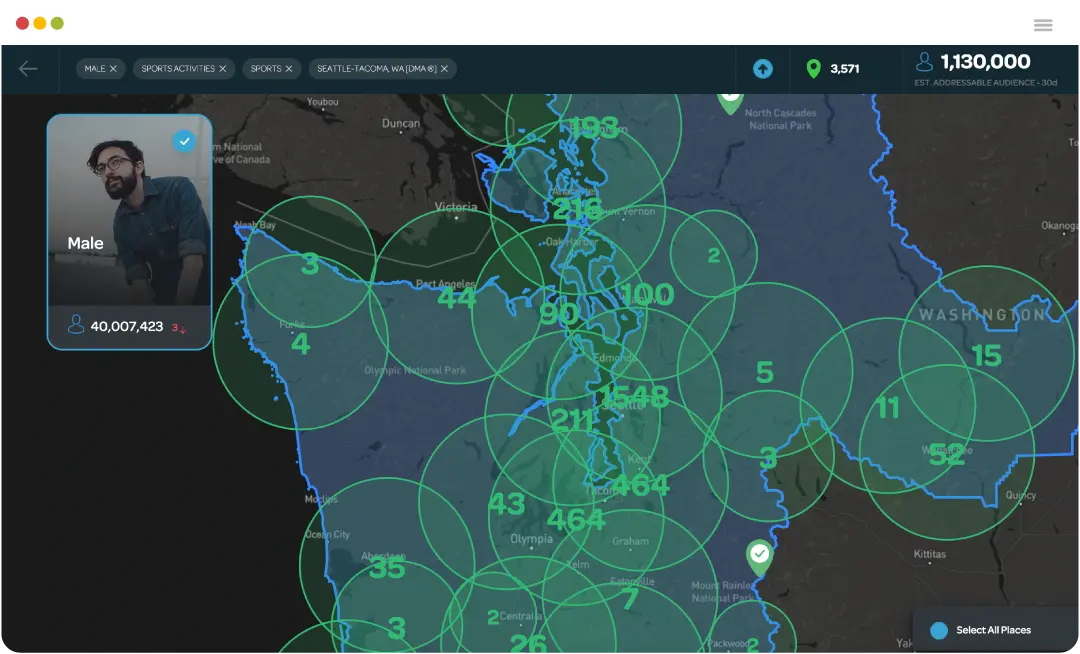The height and width of the screenshot is (654, 1080).
Task: Select the 52 cluster near Wenatchee
Action: [x=947, y=455]
